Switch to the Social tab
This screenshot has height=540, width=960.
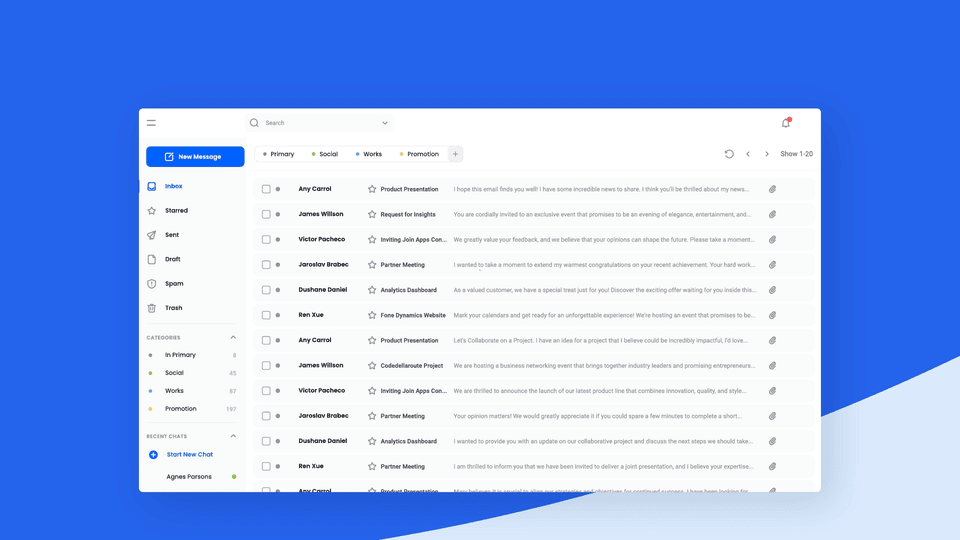point(327,154)
